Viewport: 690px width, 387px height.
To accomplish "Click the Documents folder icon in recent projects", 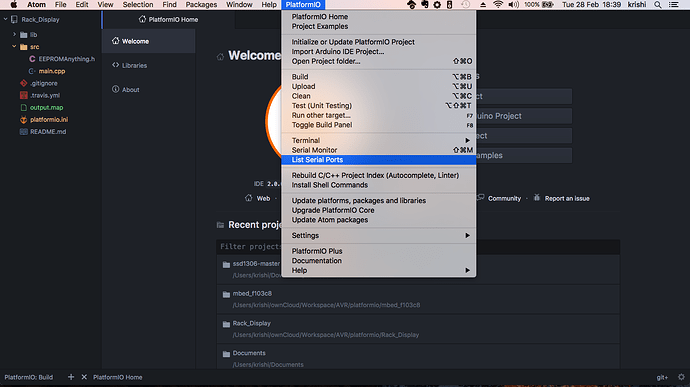I will click(x=226, y=354).
